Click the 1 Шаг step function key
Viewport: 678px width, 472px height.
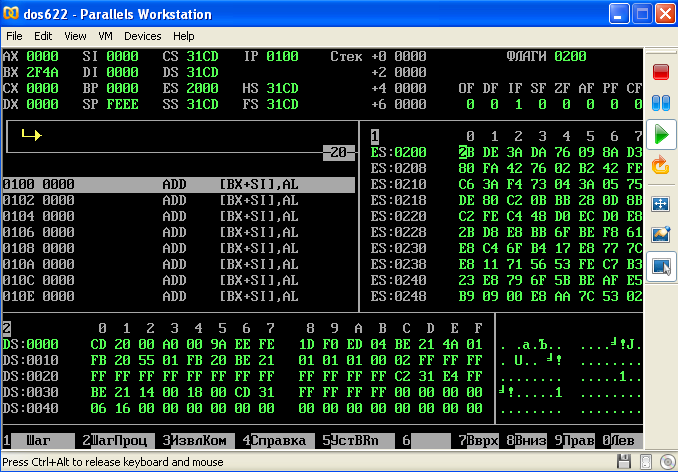pyautogui.click(x=38, y=440)
